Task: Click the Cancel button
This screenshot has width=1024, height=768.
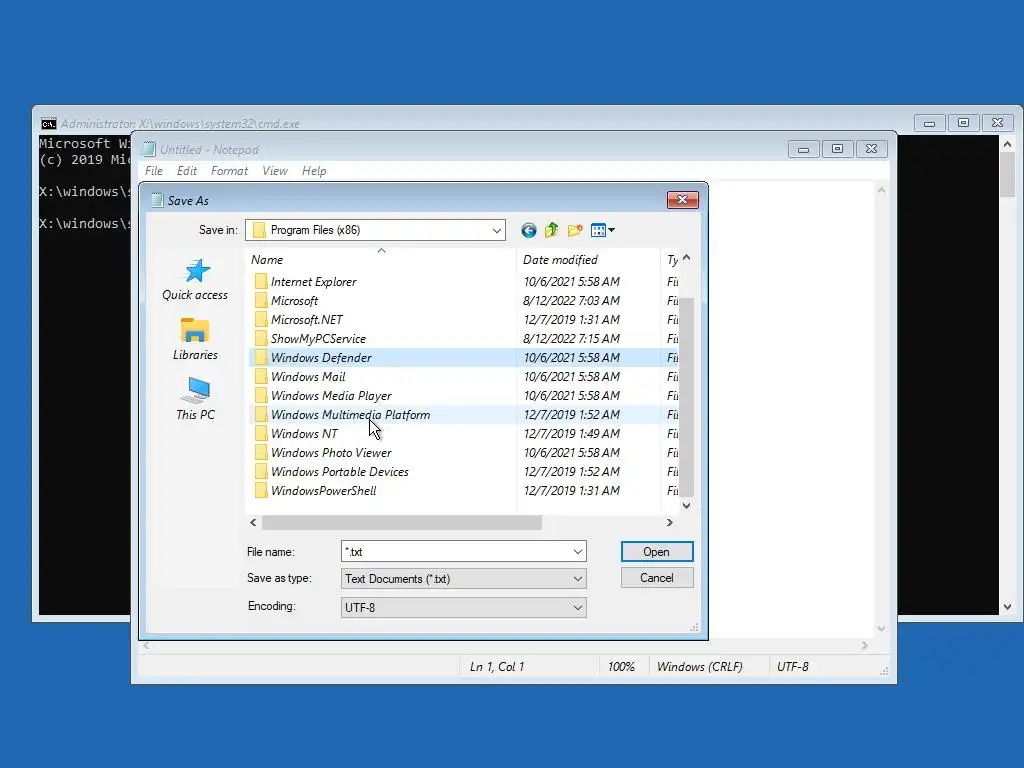Action: 657,578
